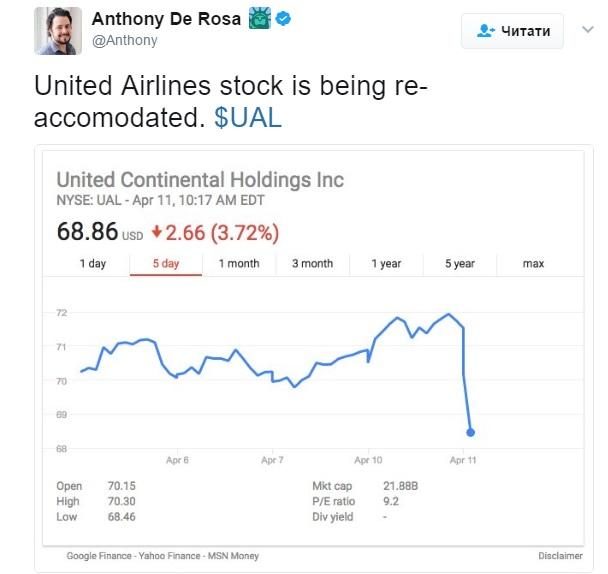Open the $UAL cashtag link
This screenshot has height=574, width=608.
click(x=248, y=117)
